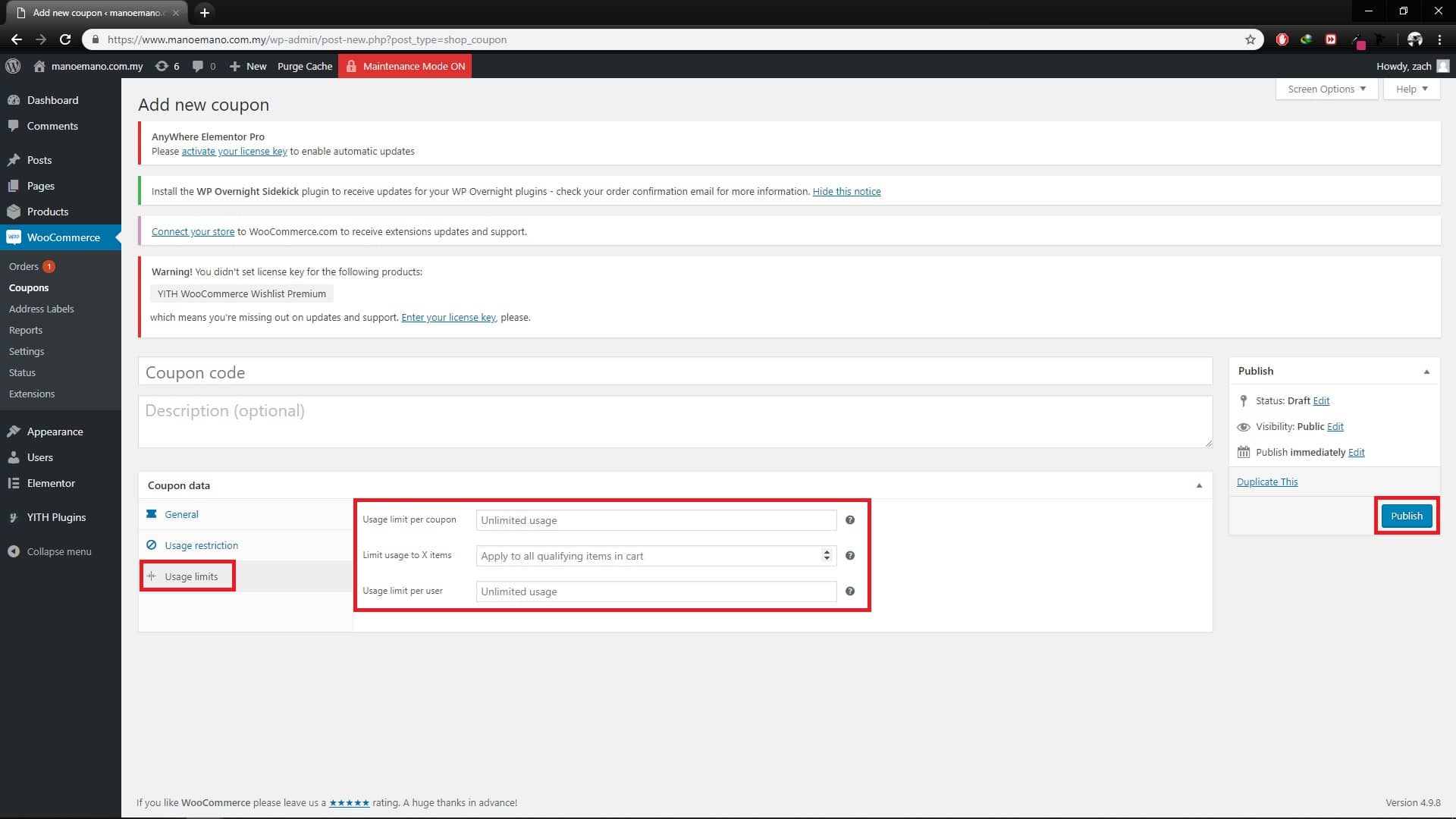Click Enter your license key link
Image resolution: width=1456 pixels, height=819 pixels.
(x=448, y=317)
